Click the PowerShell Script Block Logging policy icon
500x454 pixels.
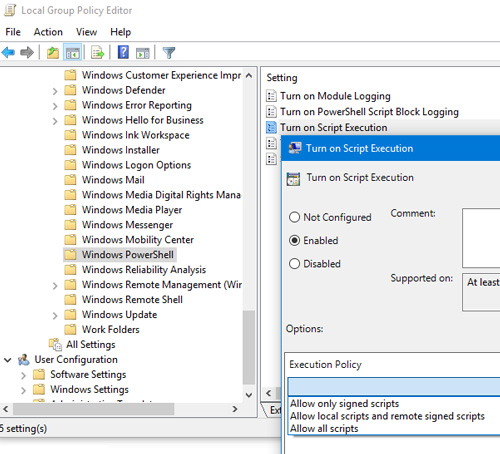coord(271,111)
